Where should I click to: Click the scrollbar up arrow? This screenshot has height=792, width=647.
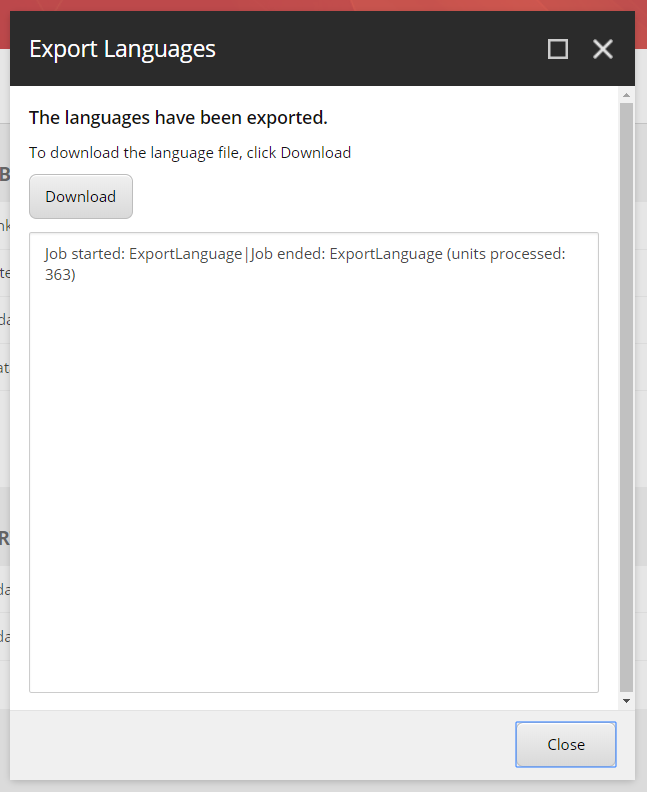point(627,96)
